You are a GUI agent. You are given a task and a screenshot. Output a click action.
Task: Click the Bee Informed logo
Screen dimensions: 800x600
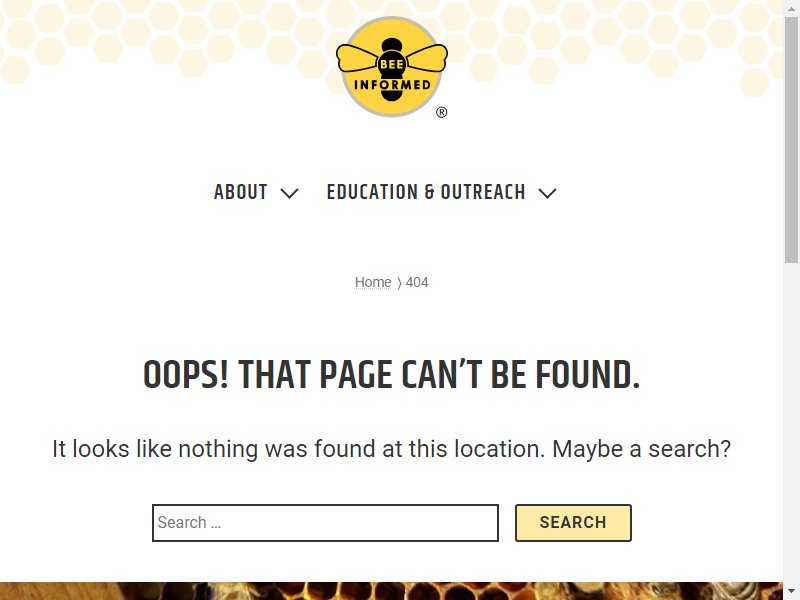391,67
